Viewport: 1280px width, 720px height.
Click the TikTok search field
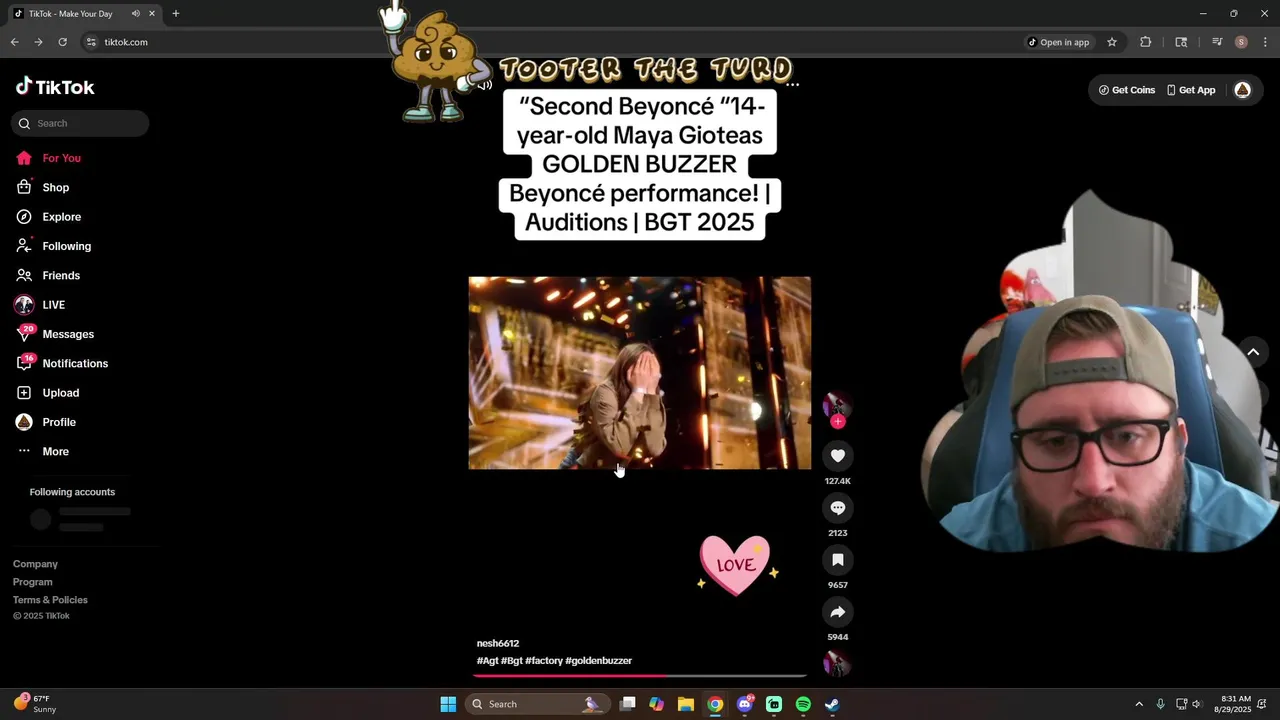coord(80,123)
